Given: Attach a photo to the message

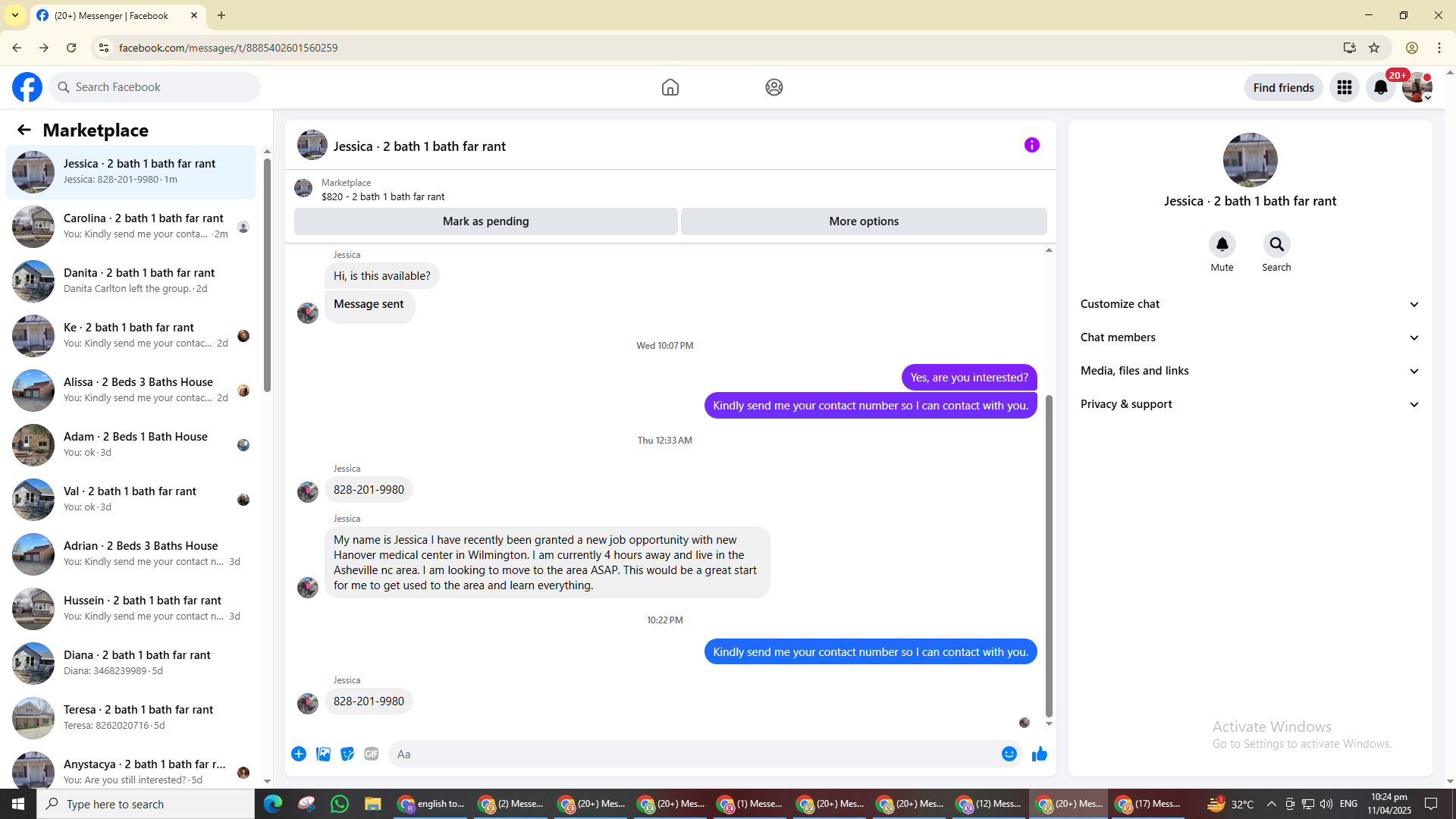Looking at the screenshot, I should click(x=323, y=754).
